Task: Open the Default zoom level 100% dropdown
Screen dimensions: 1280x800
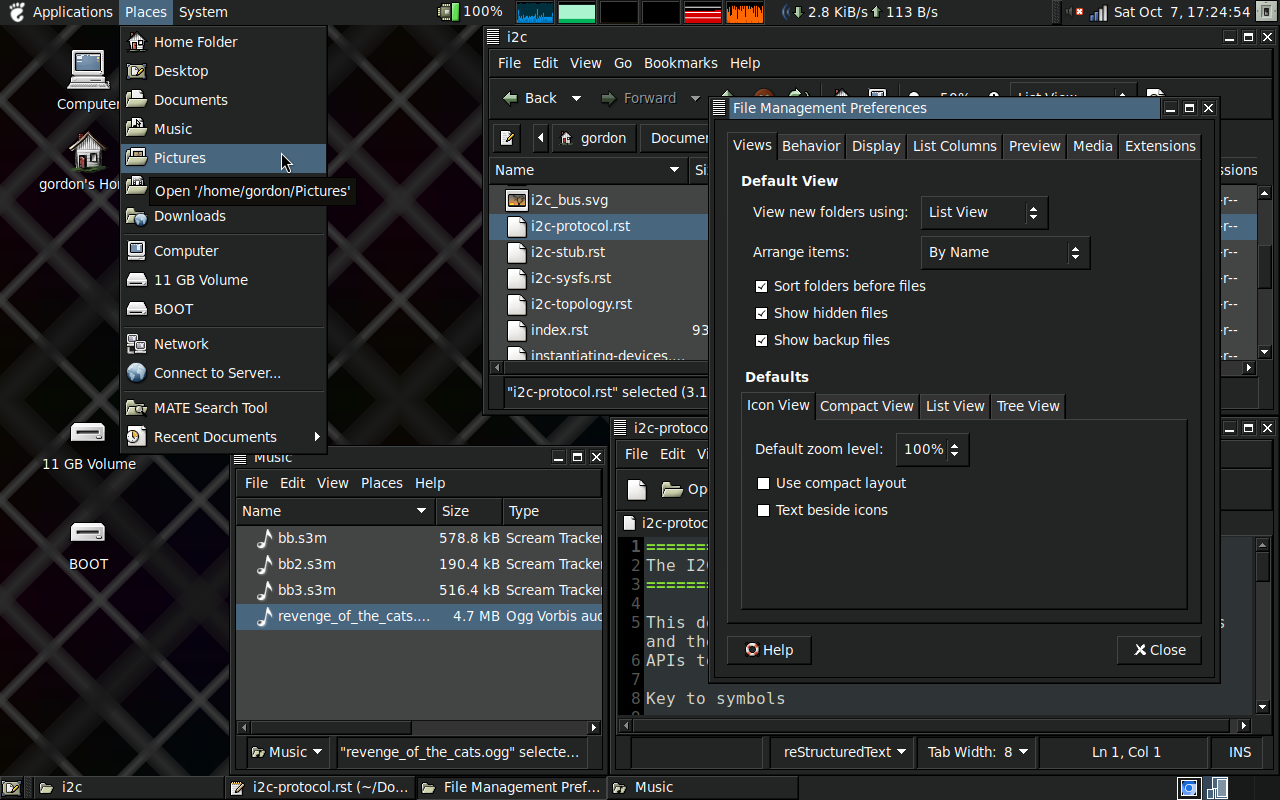Action: [932, 449]
